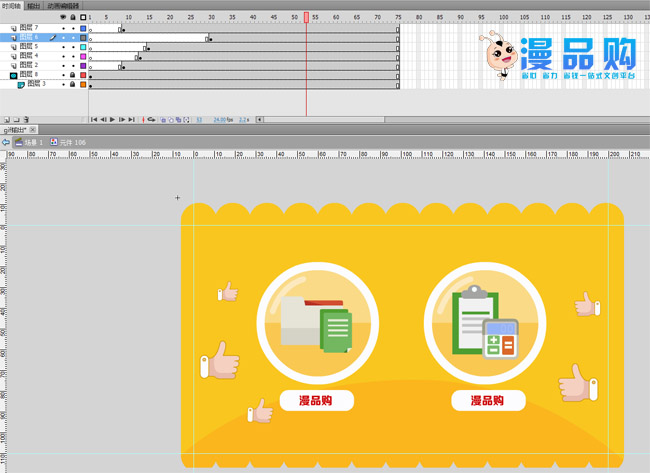This screenshot has height=473, width=650.
Task: Toggle visibility dot of layer 8
Action: pyautogui.click(x=63, y=75)
